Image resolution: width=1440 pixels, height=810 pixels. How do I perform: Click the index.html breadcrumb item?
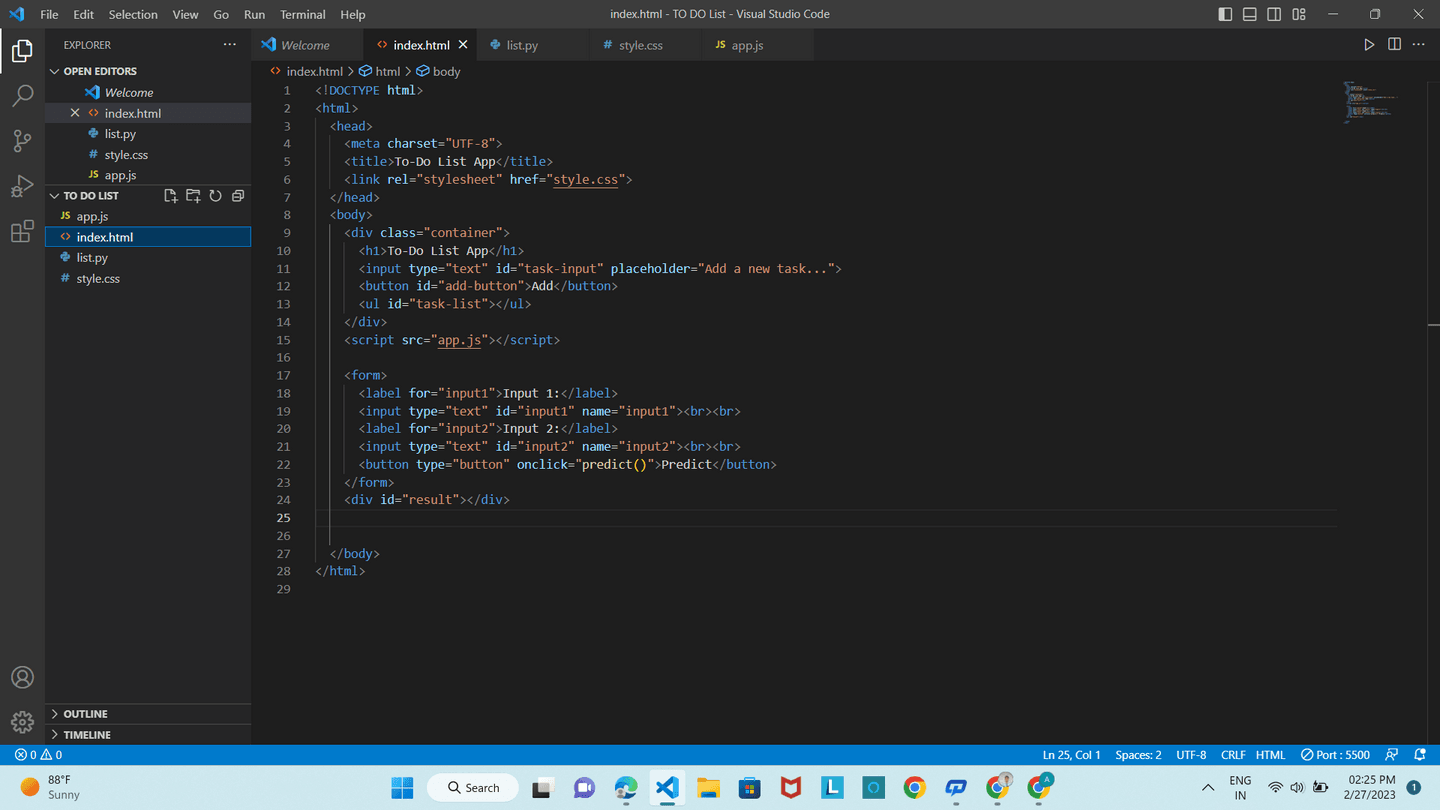307,72
